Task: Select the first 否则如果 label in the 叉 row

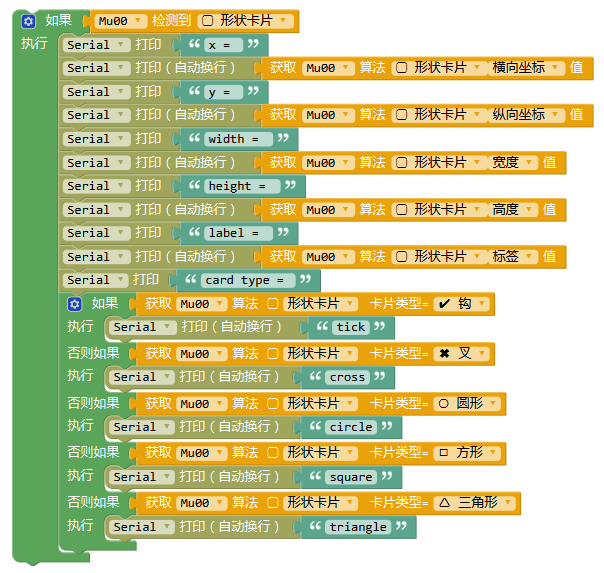Action: point(93,353)
